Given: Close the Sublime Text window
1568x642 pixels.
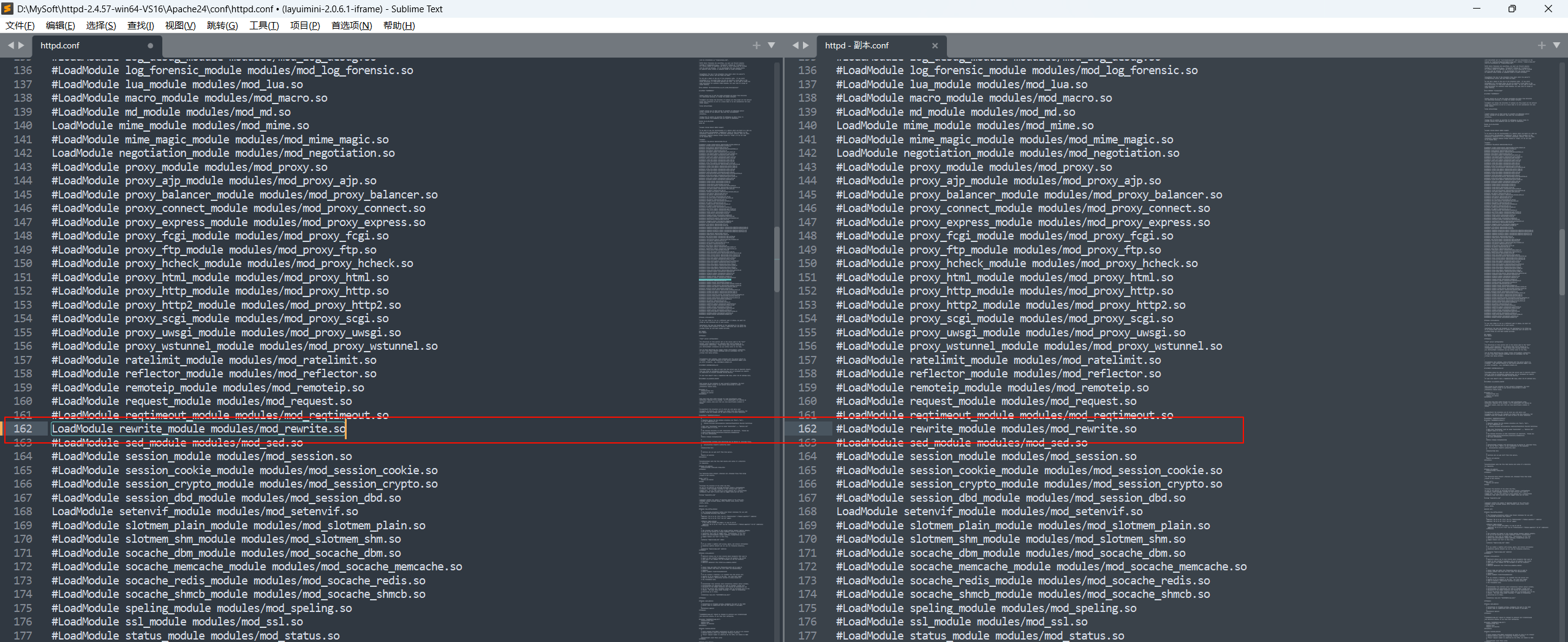Looking at the screenshot, I should coord(1548,9).
